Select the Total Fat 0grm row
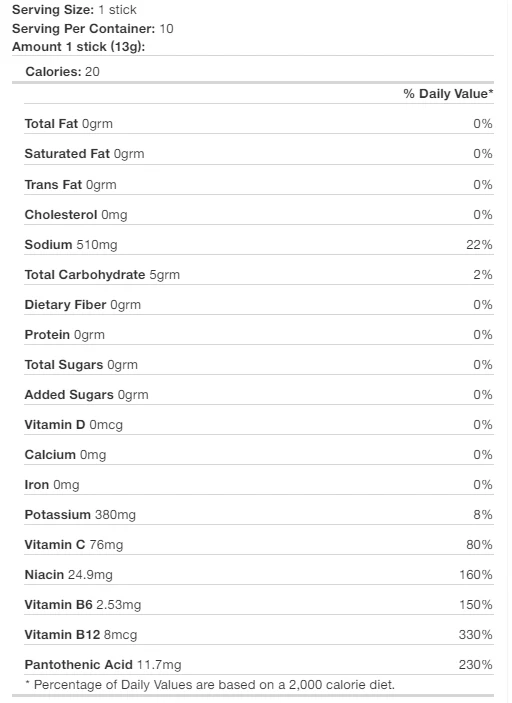The image size is (512, 703). [x=259, y=124]
